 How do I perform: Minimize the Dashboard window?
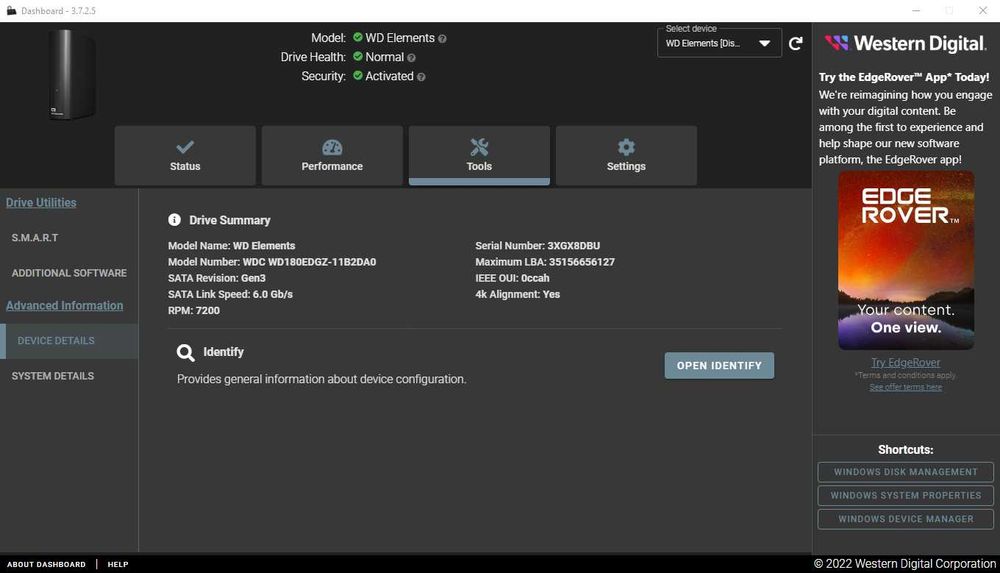click(916, 11)
